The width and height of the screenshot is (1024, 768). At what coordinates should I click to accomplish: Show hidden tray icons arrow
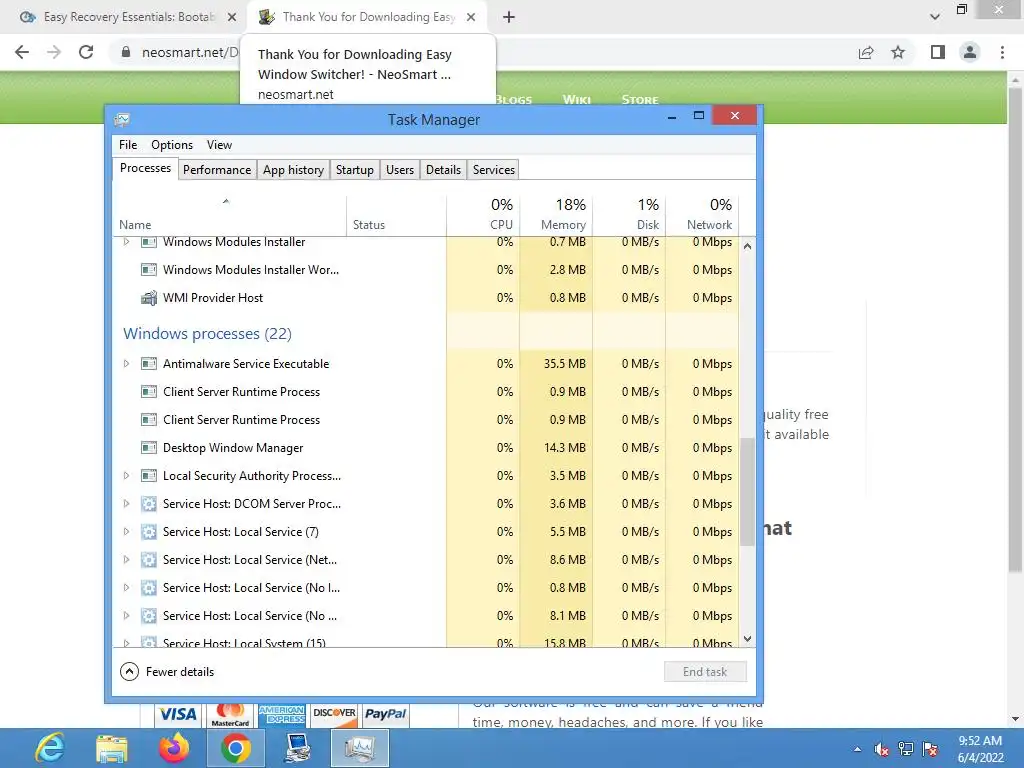857,749
